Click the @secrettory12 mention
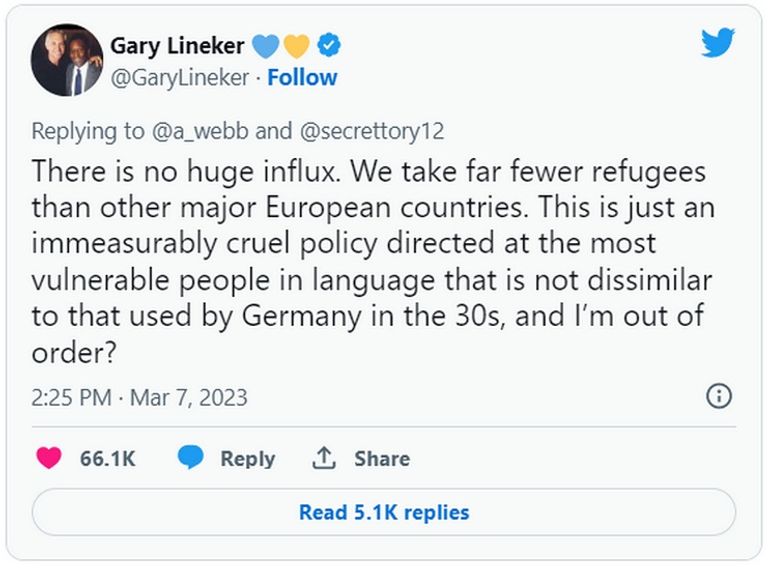 (x=371, y=131)
